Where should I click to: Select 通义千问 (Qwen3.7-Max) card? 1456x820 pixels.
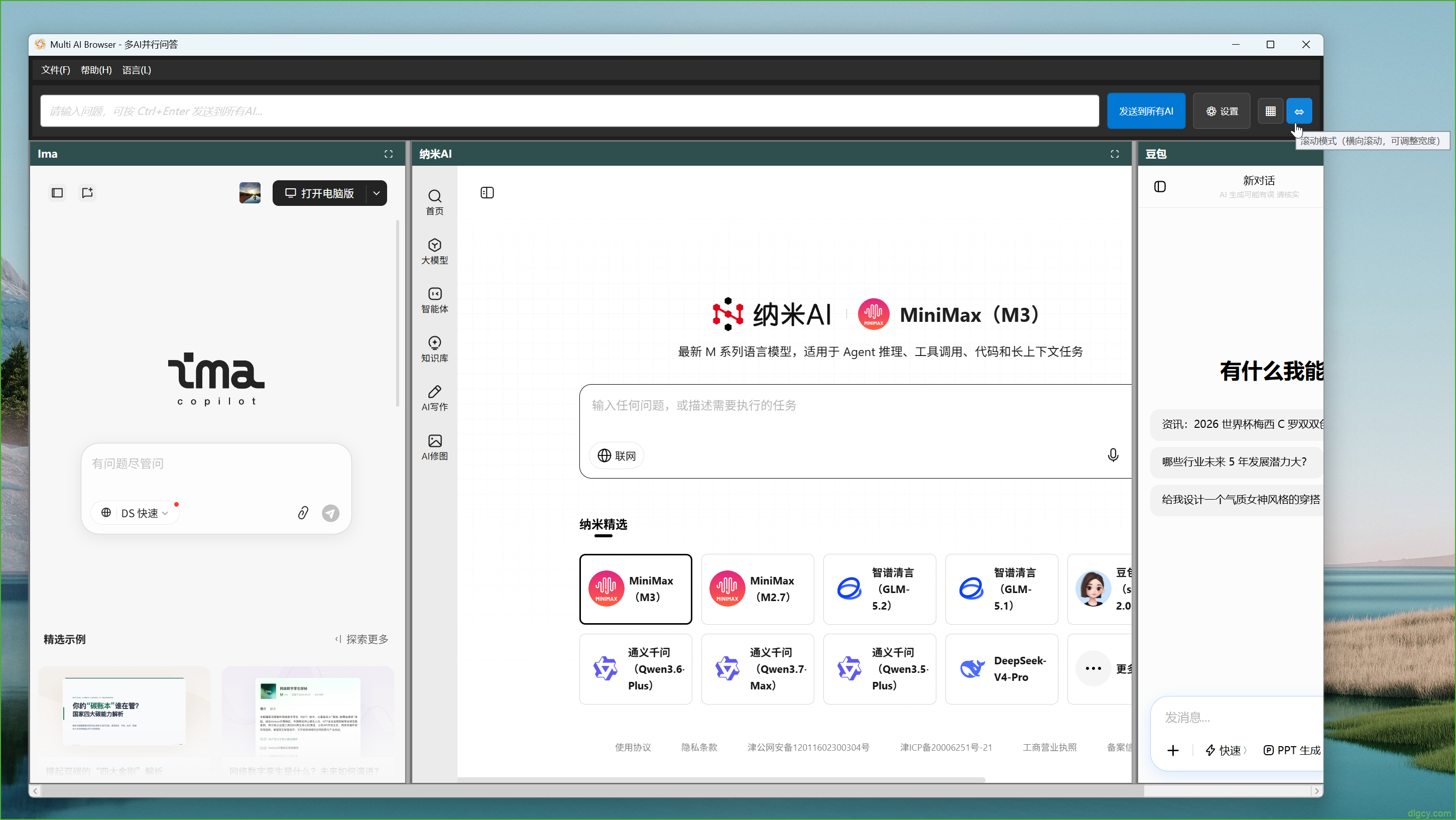tap(758, 668)
